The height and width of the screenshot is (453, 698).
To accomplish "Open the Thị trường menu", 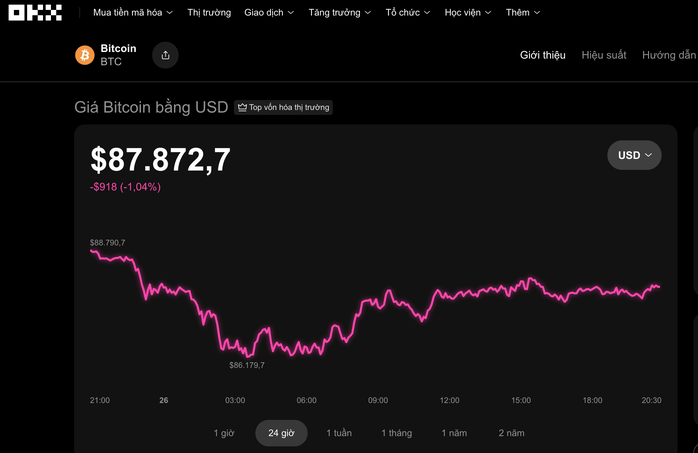I will [209, 13].
